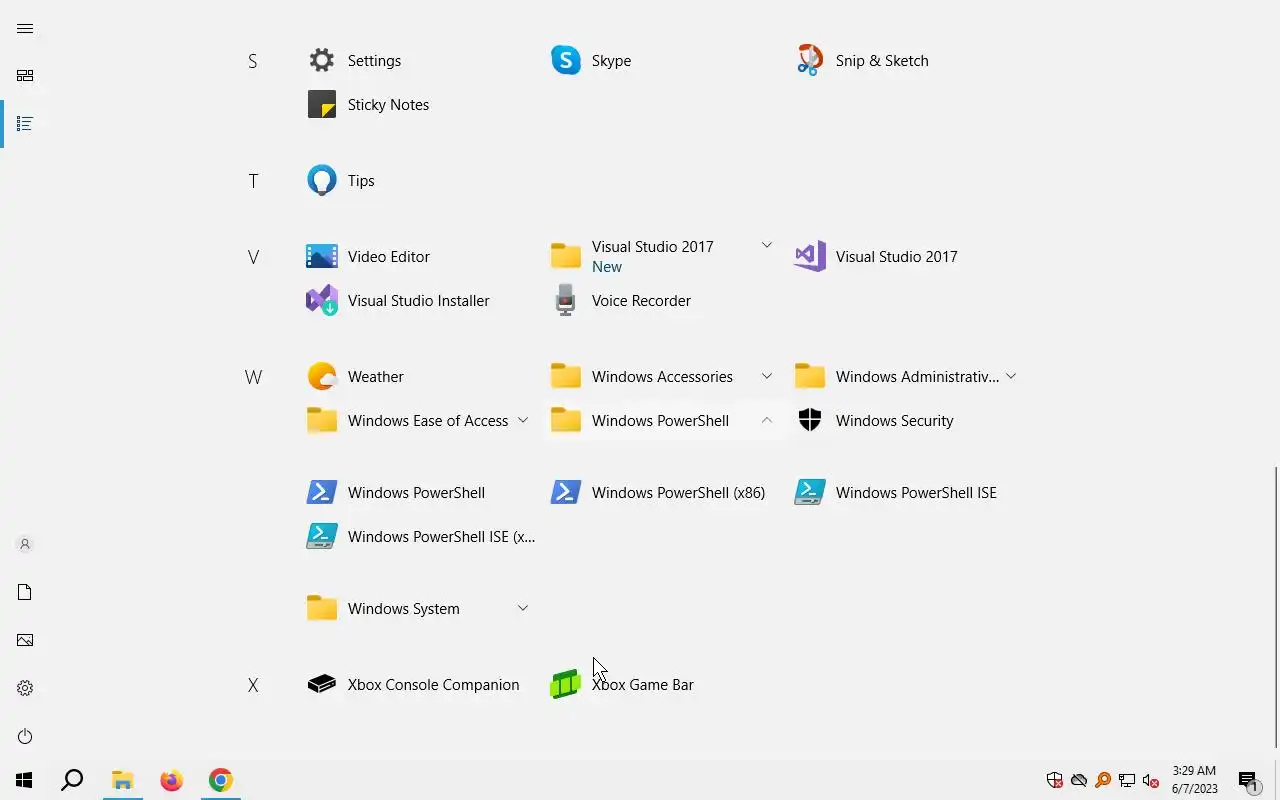Expand the Windows Accessories folder chevron
Screen dimensions: 1280x800
(767, 376)
